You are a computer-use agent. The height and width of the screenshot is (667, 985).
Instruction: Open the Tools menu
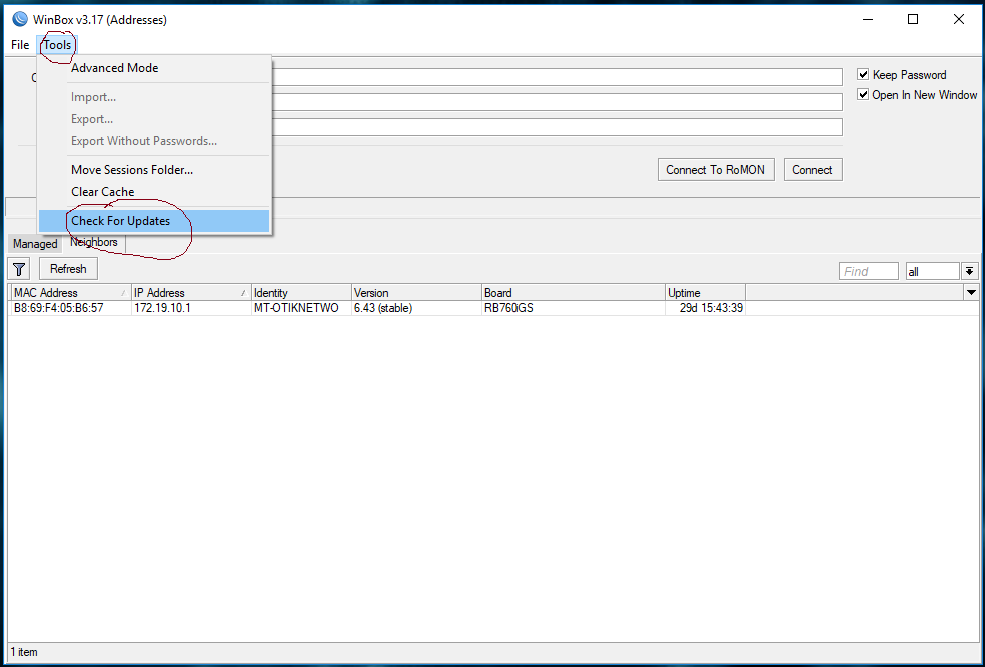pos(57,45)
